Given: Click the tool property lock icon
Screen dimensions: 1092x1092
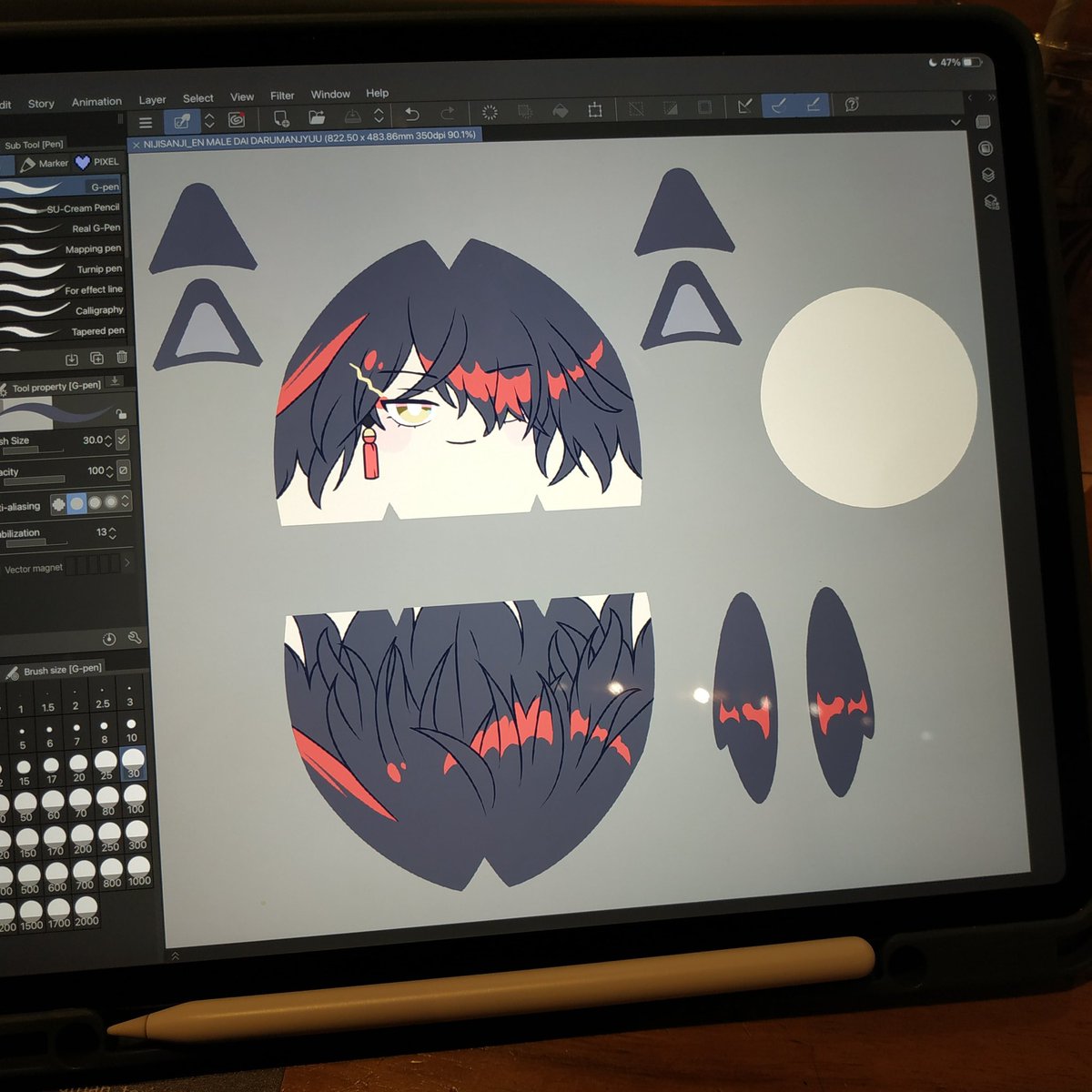Looking at the screenshot, I should tap(120, 415).
